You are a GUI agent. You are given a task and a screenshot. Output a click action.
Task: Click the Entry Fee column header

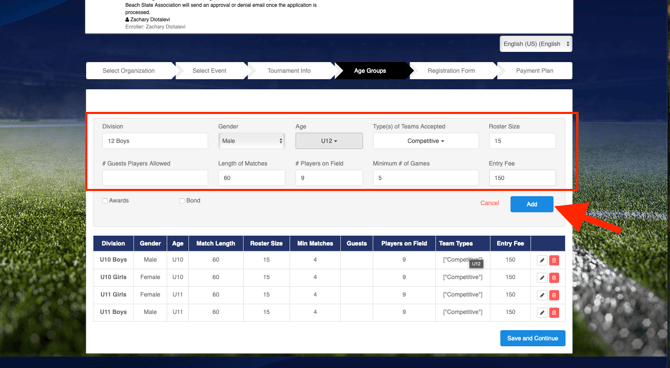pyautogui.click(x=510, y=243)
